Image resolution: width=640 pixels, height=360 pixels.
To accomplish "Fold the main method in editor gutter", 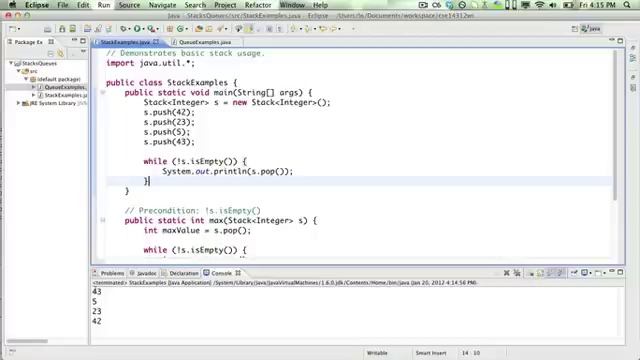I will click(x=103, y=93).
